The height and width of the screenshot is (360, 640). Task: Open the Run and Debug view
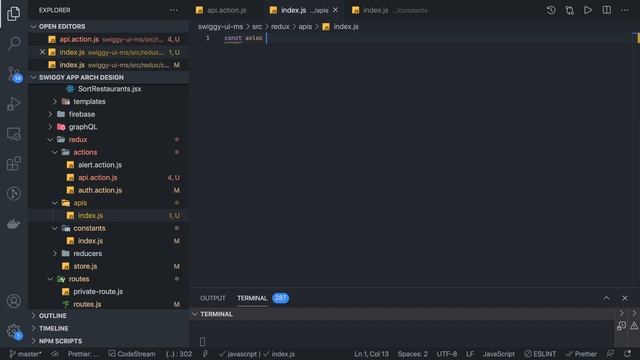pos(14,104)
